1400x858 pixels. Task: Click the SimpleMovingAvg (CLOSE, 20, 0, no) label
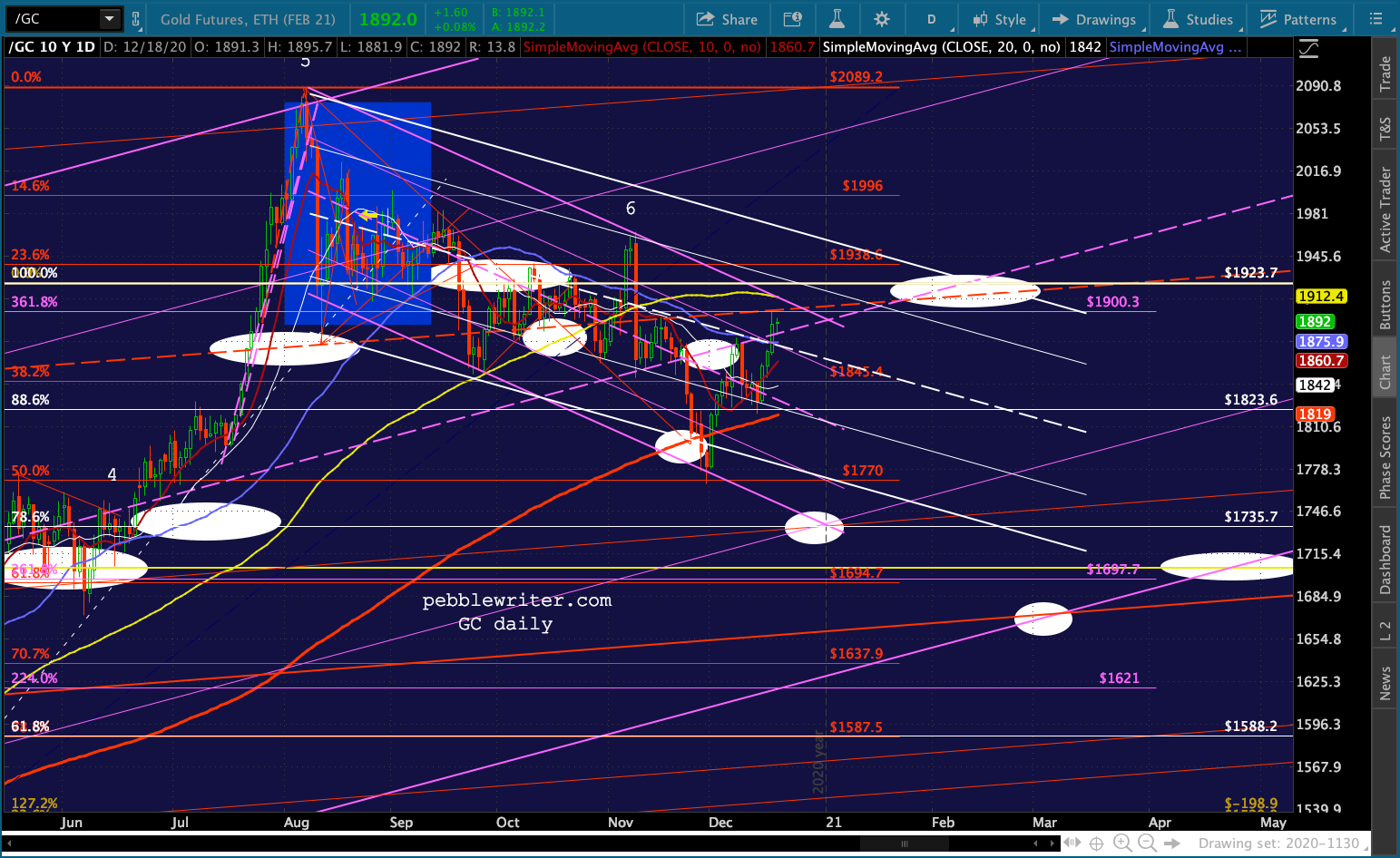[x=941, y=47]
